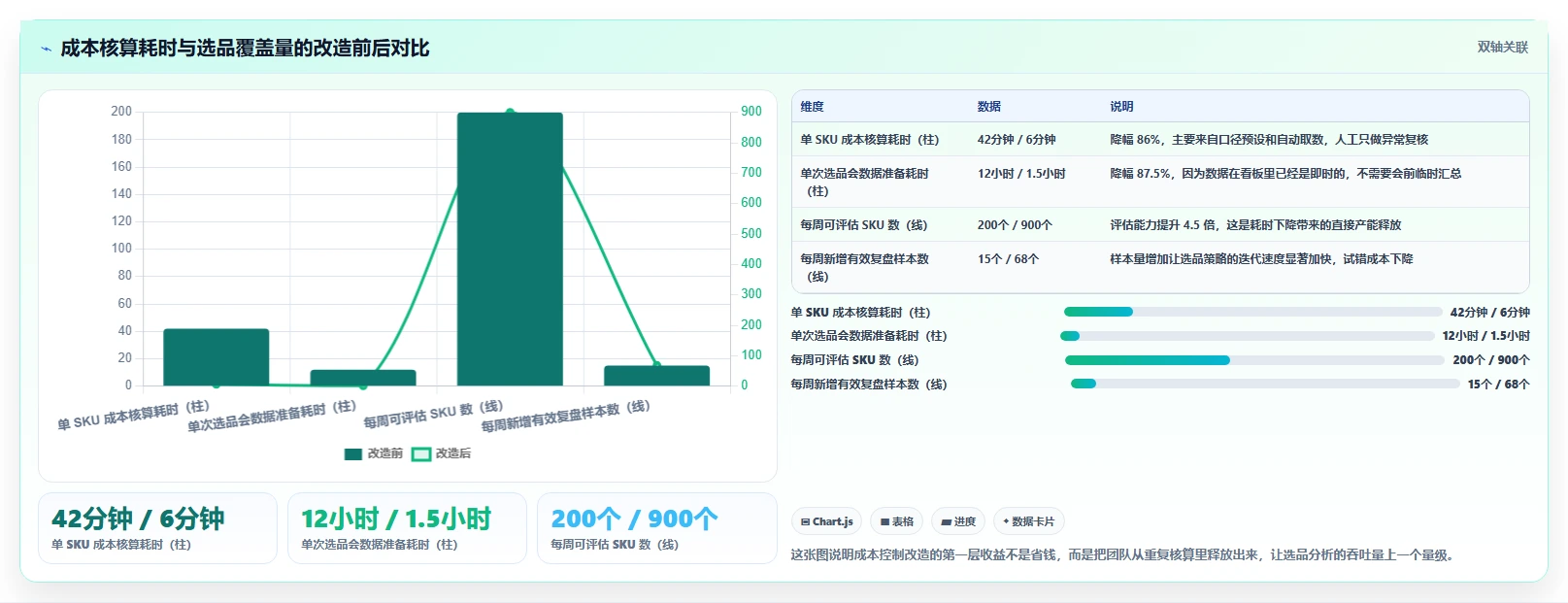The height and width of the screenshot is (603, 1568).
Task: Open the 12小时 / 1.5小时 stat card
Action: [407, 528]
